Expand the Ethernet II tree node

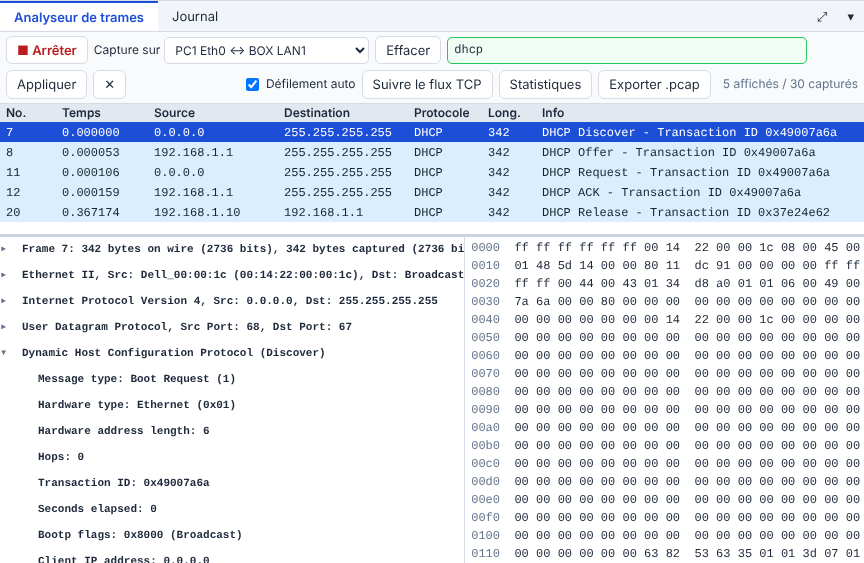coord(4,275)
